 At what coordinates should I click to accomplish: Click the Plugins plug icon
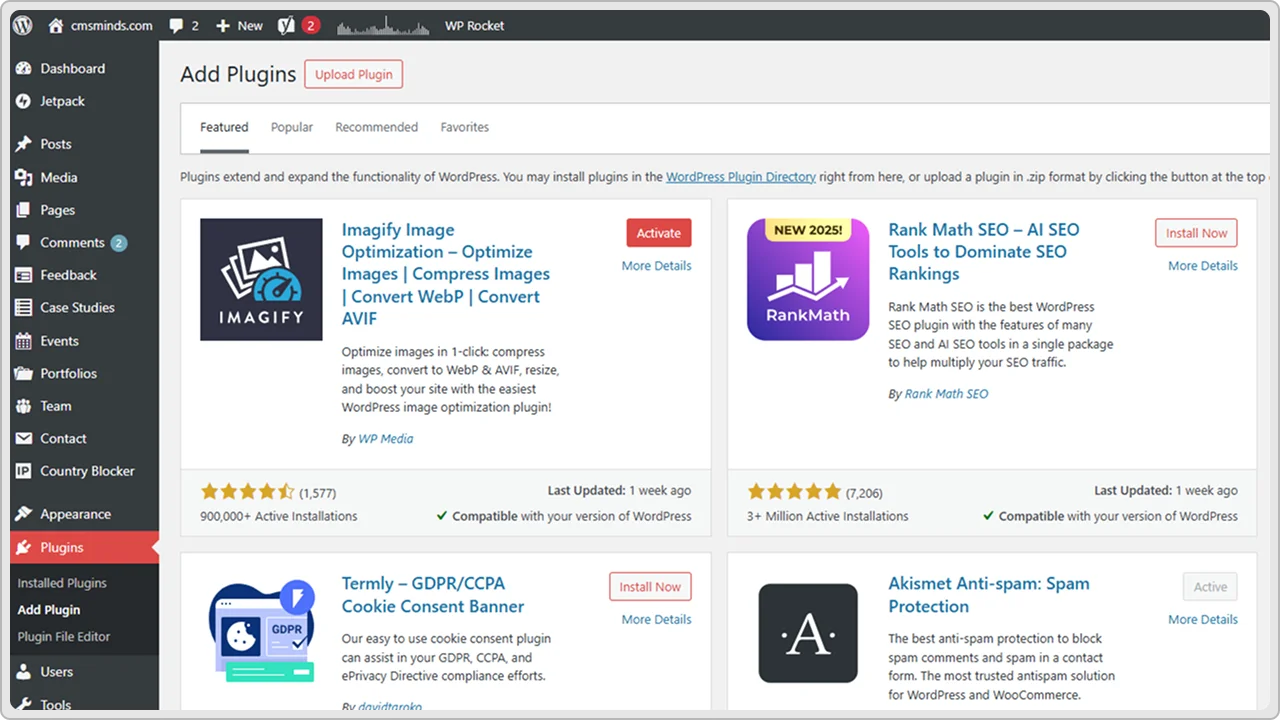(x=24, y=547)
